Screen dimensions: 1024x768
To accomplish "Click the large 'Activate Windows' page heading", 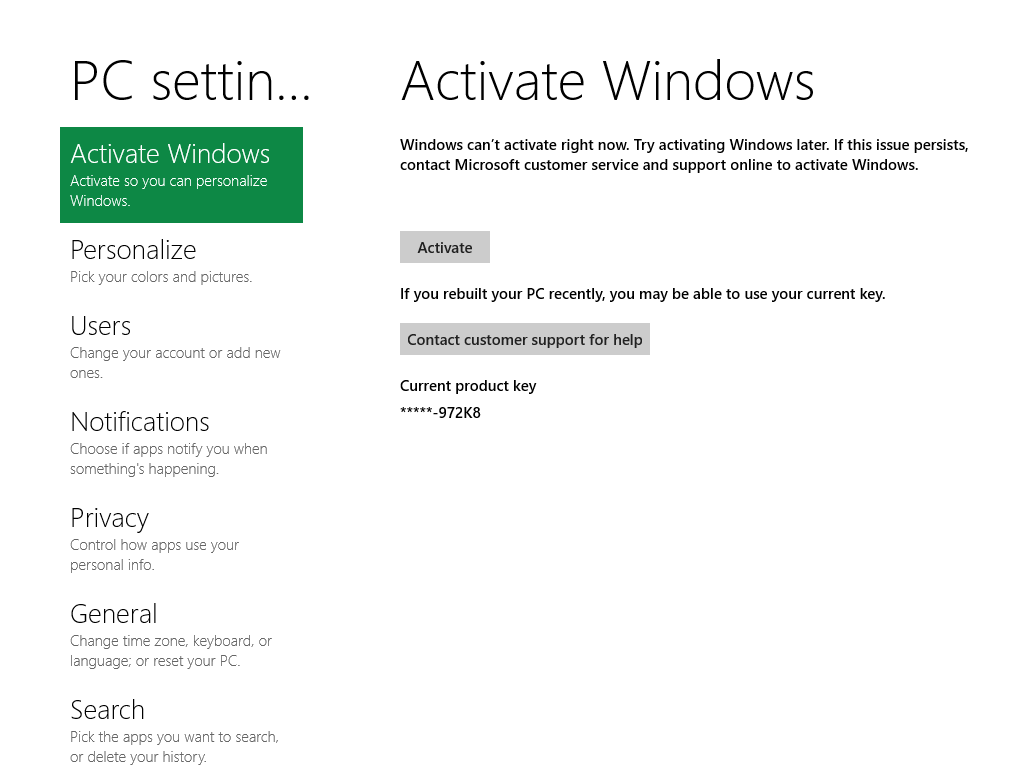I will pyautogui.click(x=607, y=81).
